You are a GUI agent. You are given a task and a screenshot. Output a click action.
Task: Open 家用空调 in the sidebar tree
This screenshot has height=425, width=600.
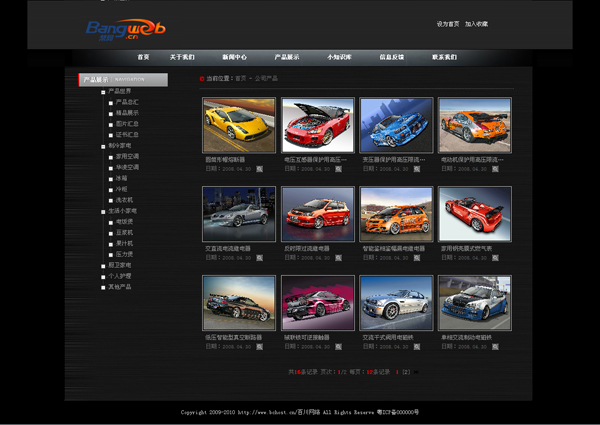click(127, 156)
